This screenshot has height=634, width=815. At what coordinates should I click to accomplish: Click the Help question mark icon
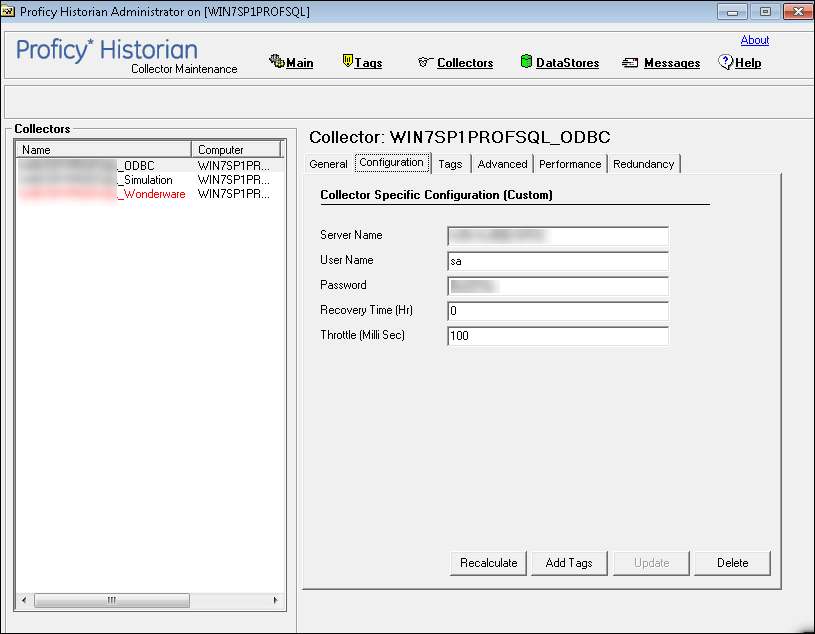point(725,62)
